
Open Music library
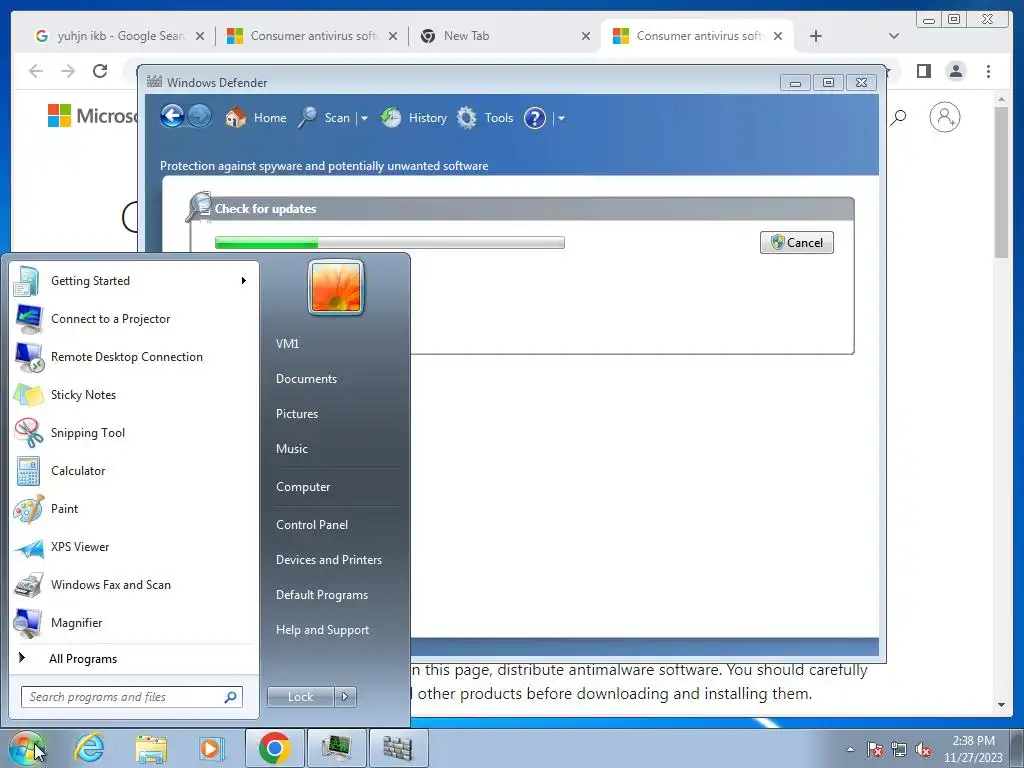click(292, 449)
